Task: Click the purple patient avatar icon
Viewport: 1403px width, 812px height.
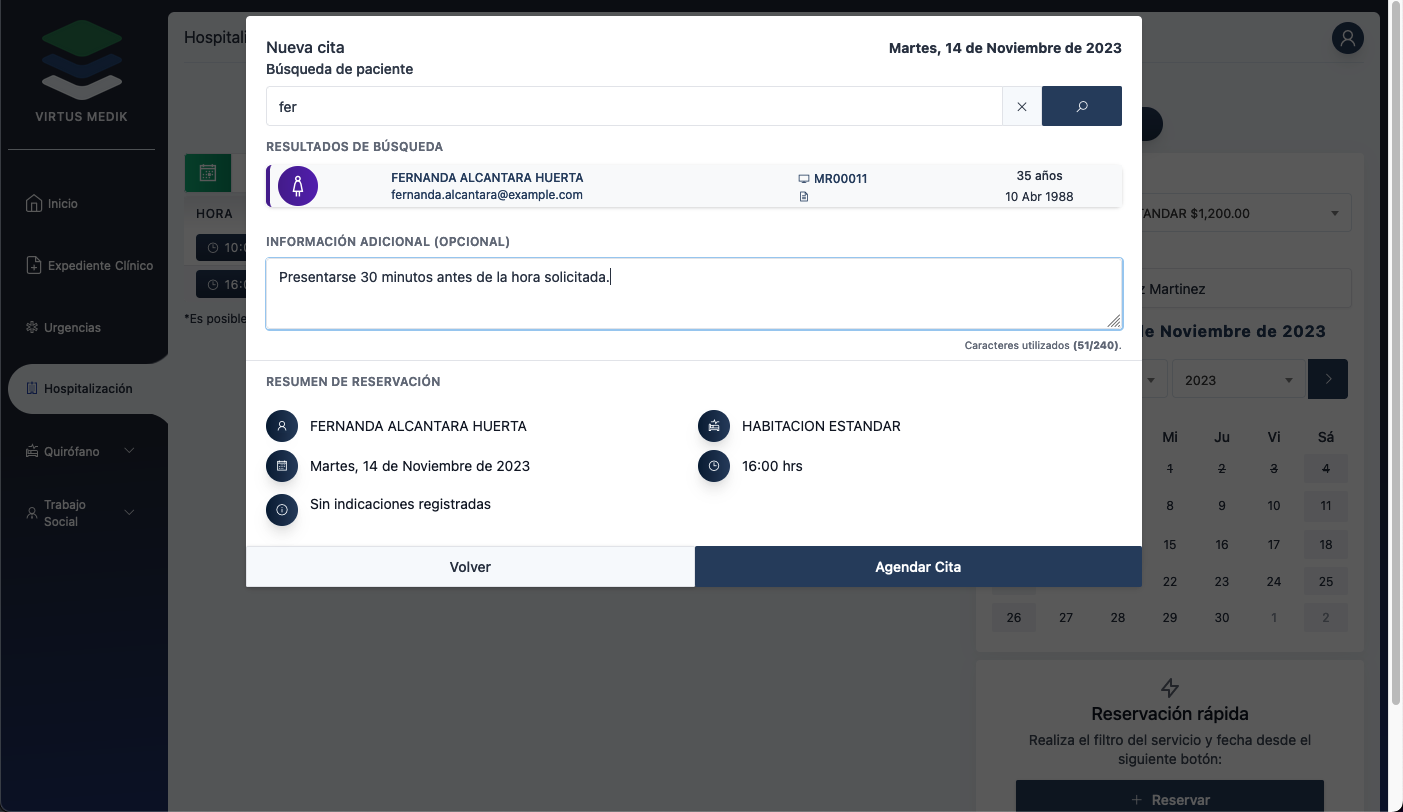Action: (x=297, y=186)
